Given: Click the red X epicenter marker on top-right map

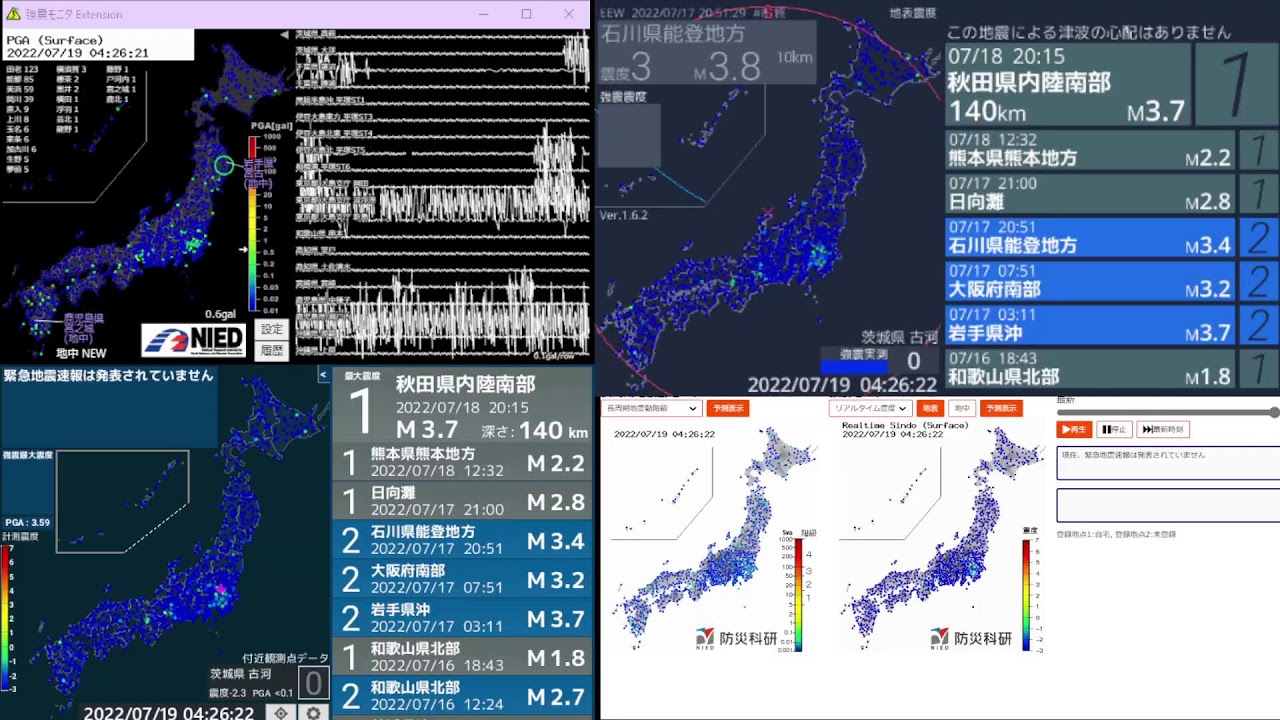Looking at the screenshot, I should (768, 212).
